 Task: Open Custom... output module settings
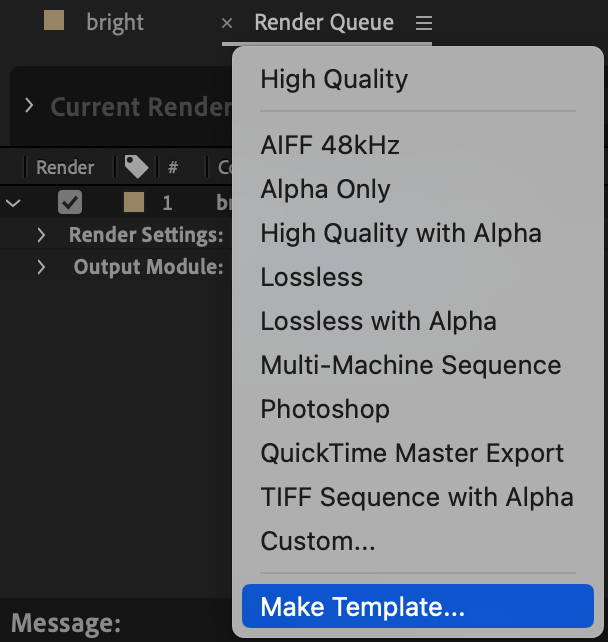318,541
